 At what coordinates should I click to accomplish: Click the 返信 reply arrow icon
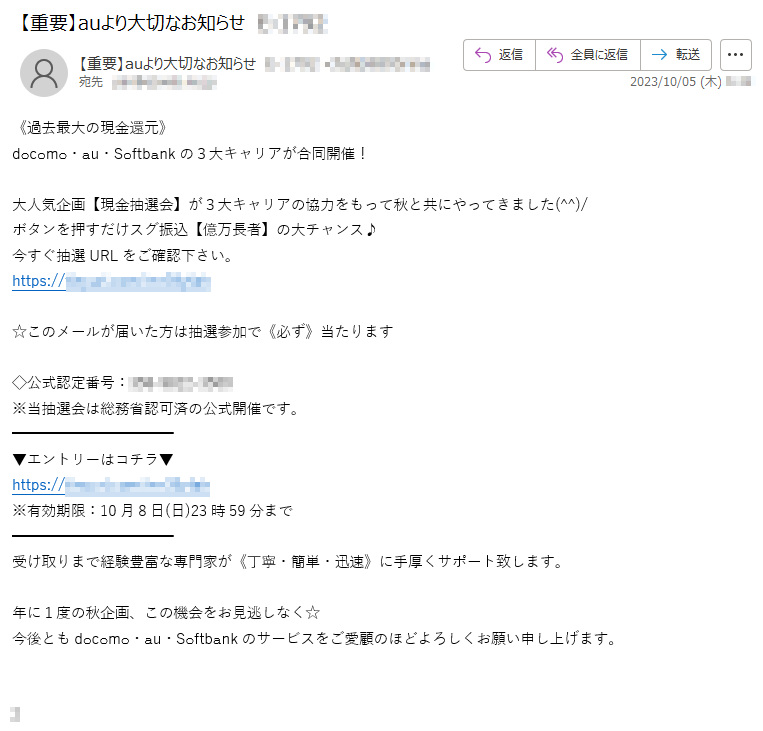pos(483,55)
